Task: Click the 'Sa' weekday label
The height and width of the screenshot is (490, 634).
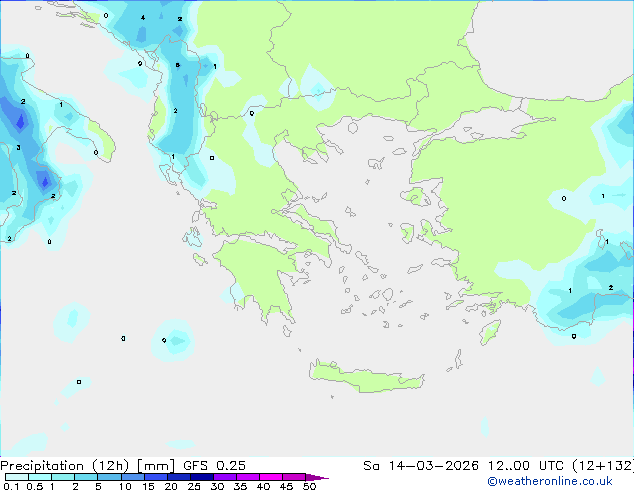Action: click(371, 466)
